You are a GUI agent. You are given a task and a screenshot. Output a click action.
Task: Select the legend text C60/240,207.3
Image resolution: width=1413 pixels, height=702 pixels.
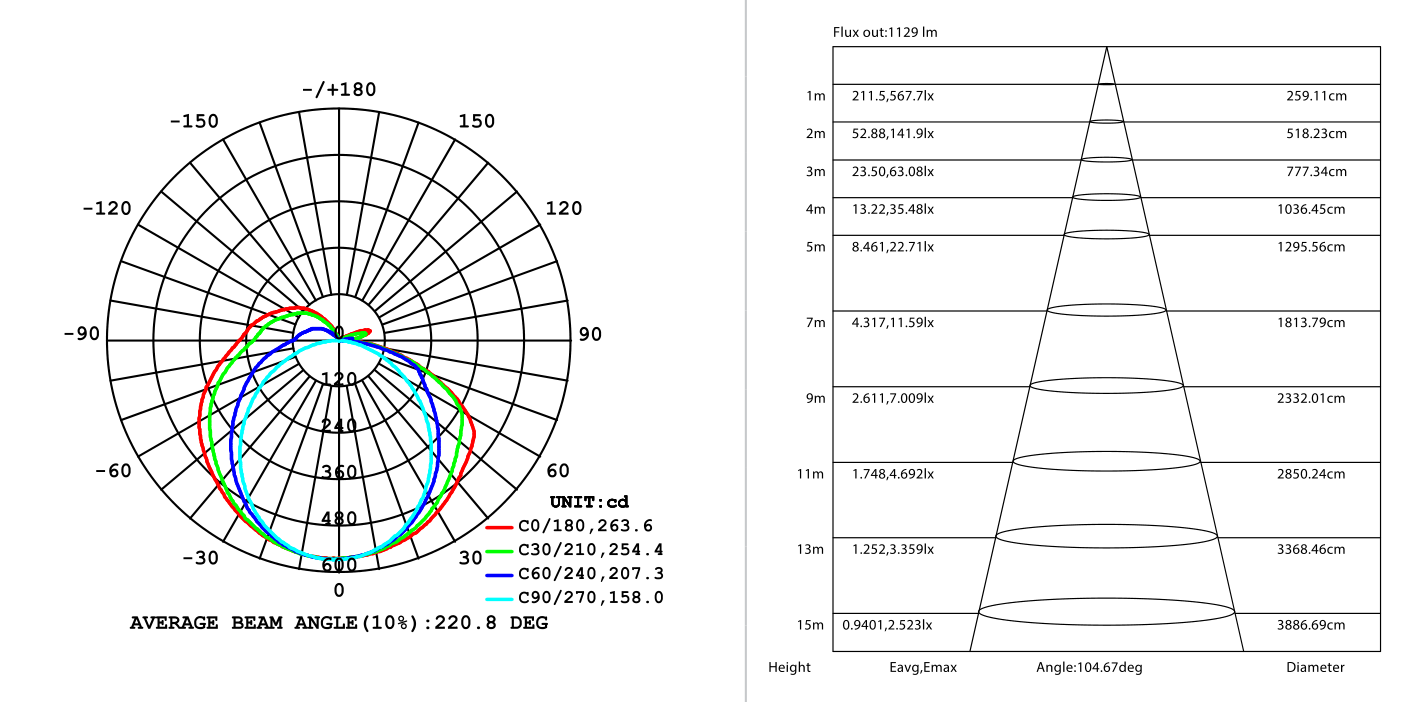(591, 574)
